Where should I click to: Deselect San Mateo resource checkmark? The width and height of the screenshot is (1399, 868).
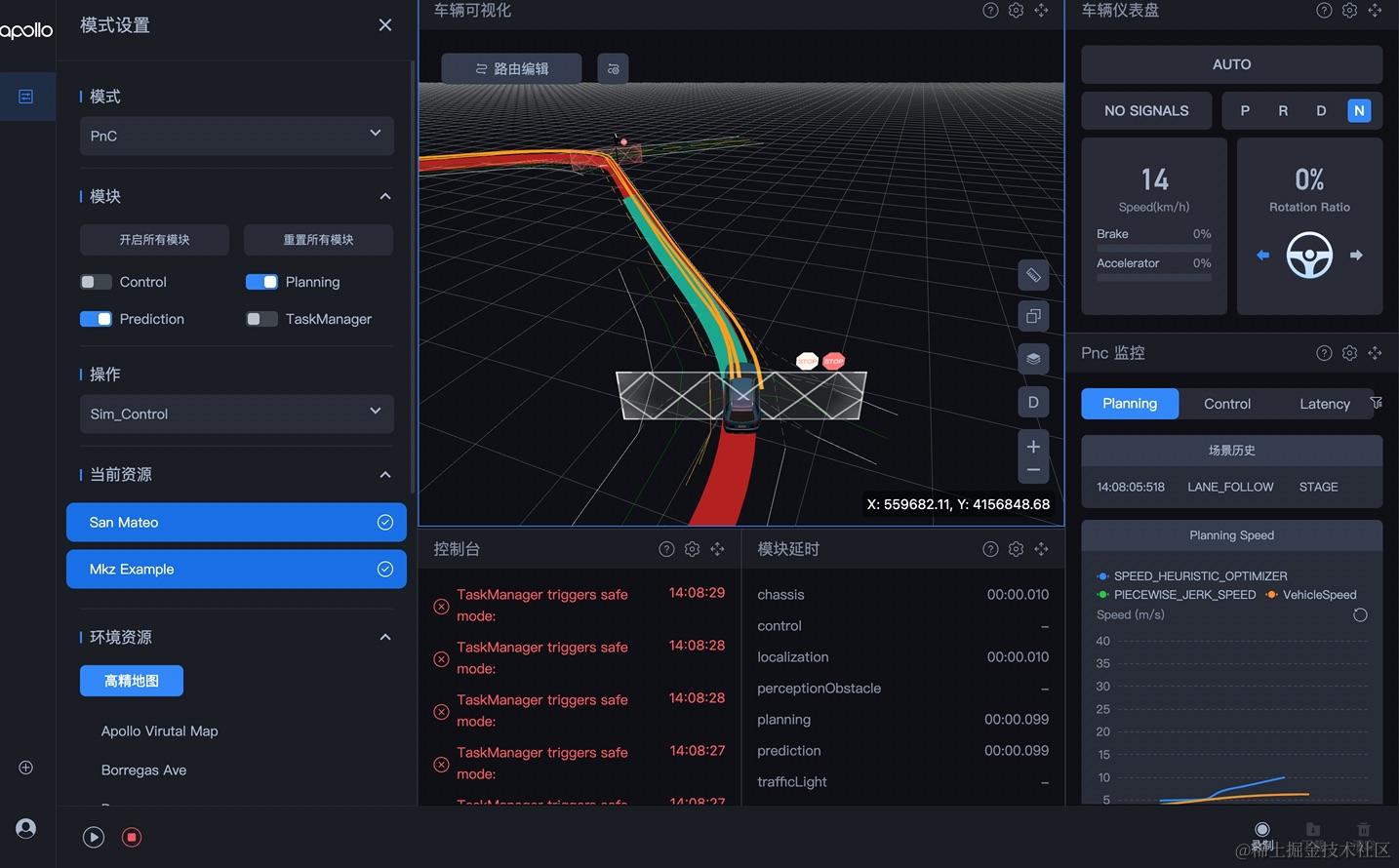coord(385,522)
